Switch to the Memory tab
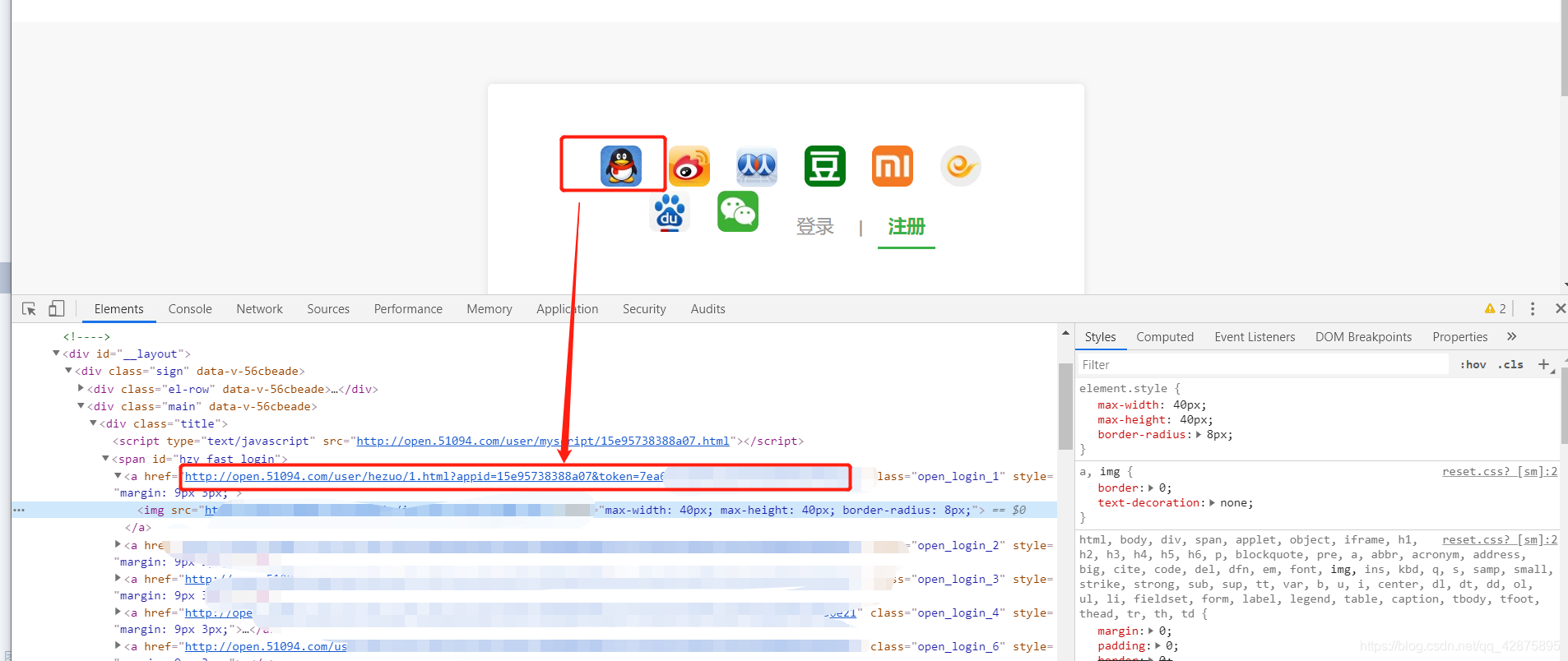The width and height of the screenshot is (1568, 661). pyautogui.click(x=489, y=309)
